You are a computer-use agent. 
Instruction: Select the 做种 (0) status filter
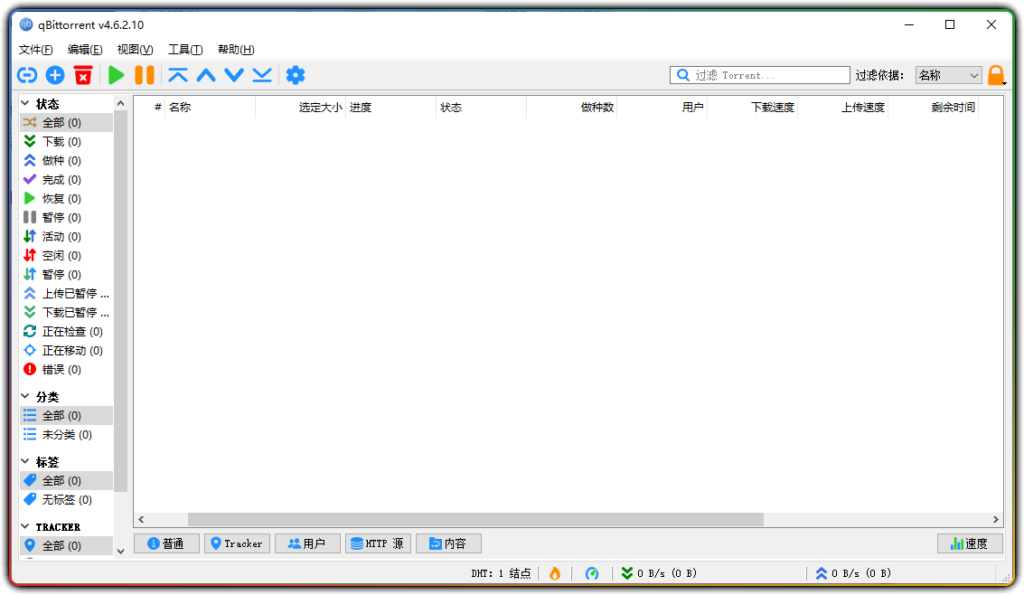pos(66,161)
